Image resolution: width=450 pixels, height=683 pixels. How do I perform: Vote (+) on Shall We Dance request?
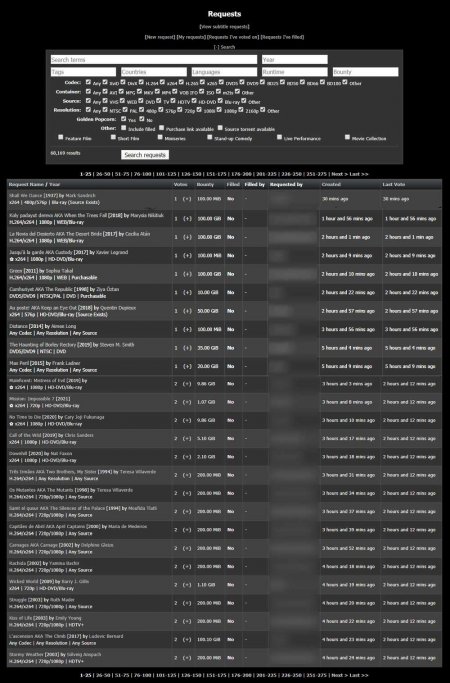click(187, 199)
